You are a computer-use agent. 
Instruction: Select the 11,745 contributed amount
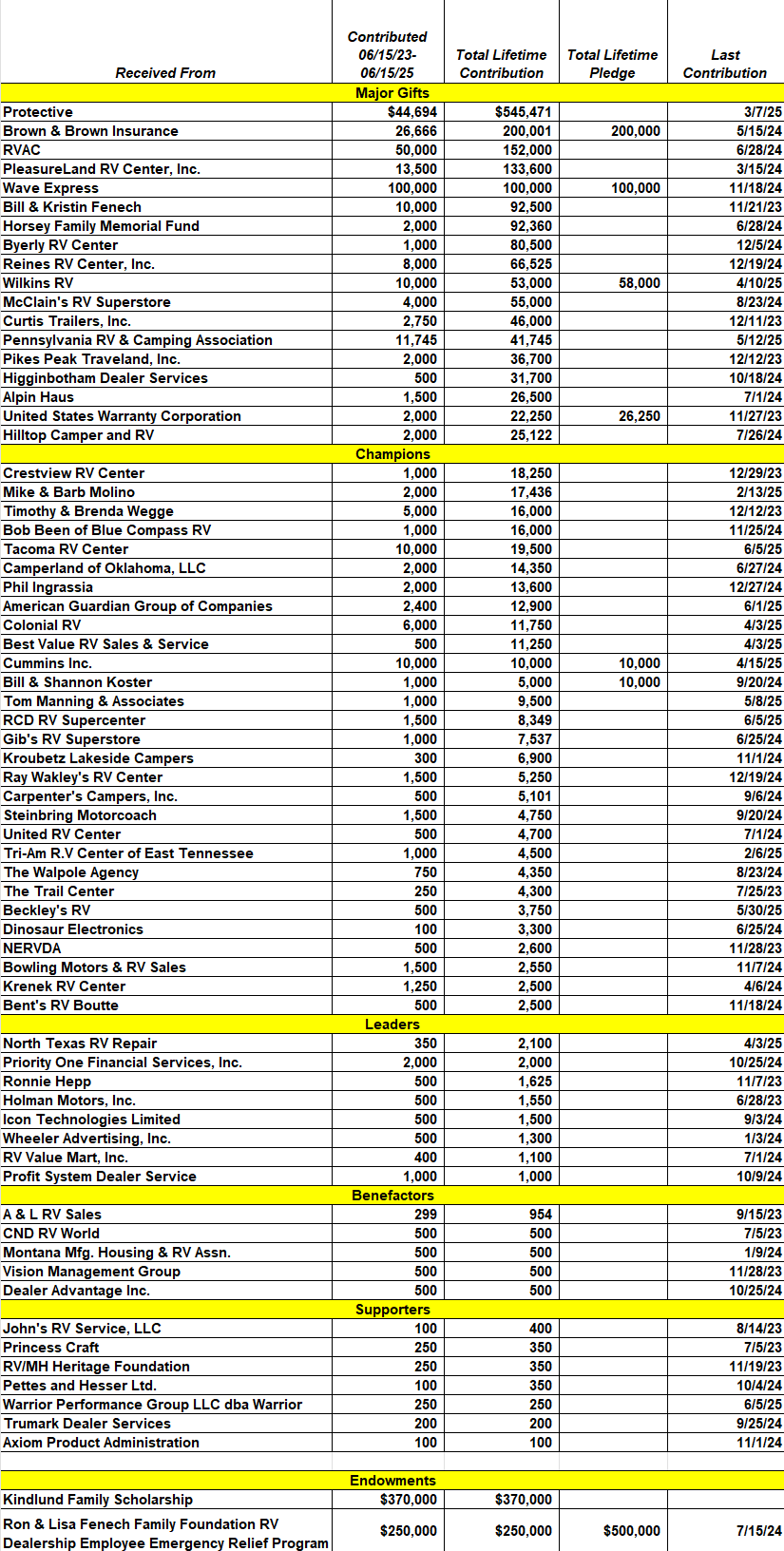(x=416, y=340)
